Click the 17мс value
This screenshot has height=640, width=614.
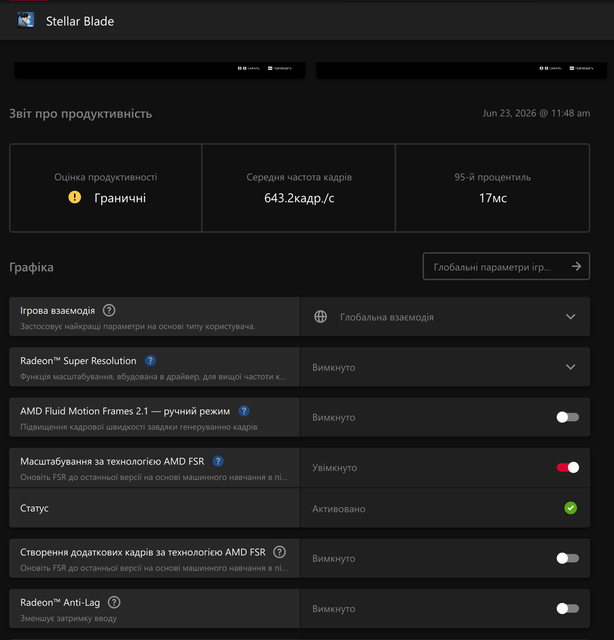coord(493,198)
